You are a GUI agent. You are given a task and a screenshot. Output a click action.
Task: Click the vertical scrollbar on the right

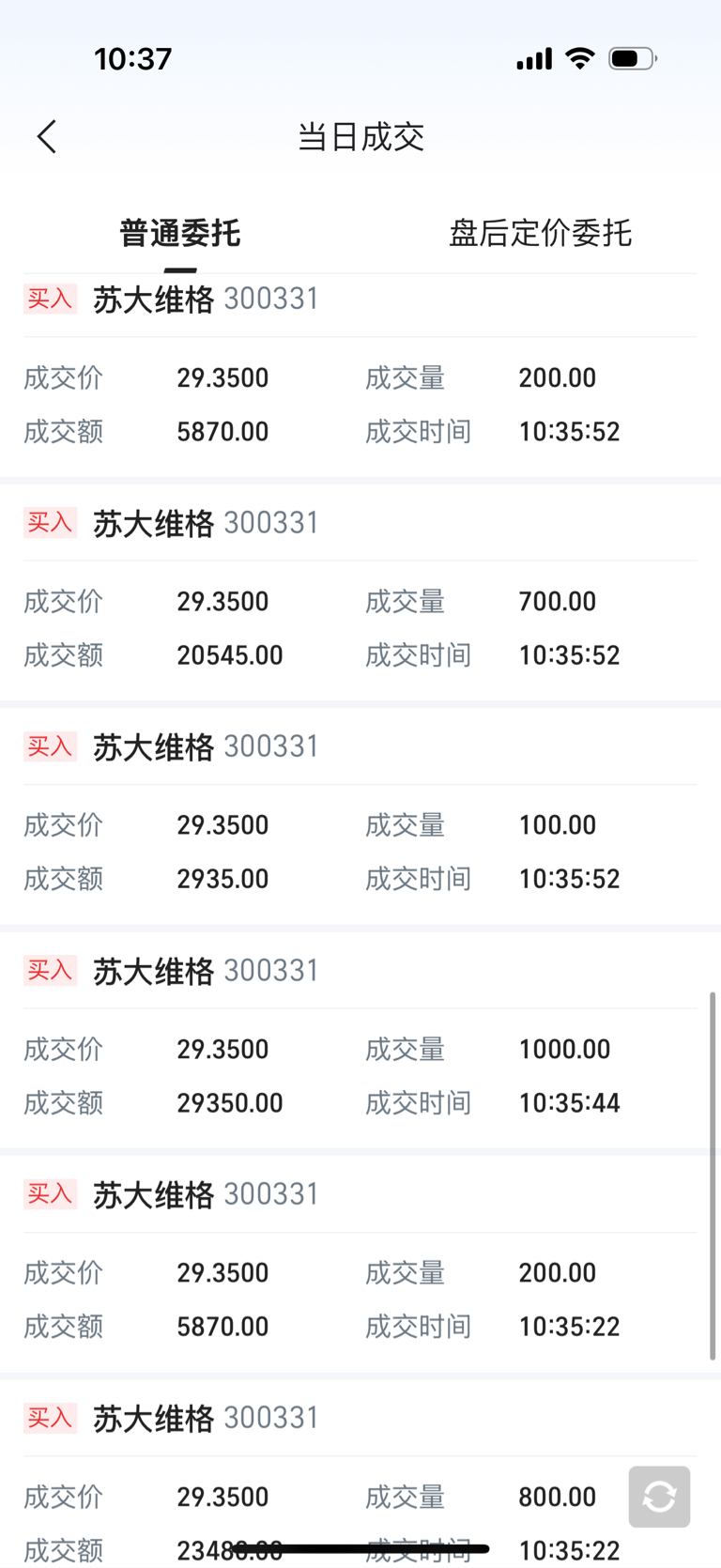click(713, 1176)
